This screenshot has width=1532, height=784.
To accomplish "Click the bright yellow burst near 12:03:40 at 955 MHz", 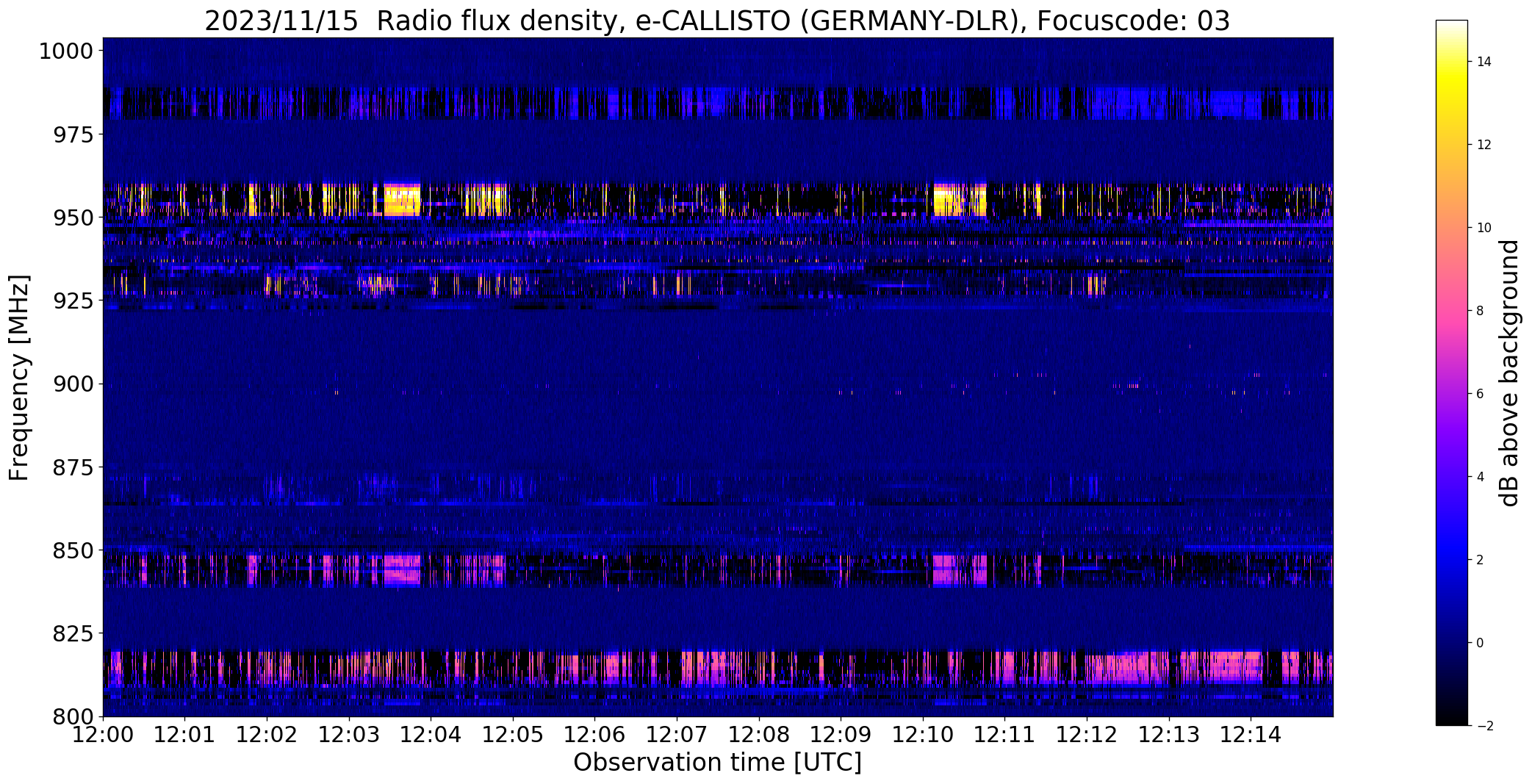I will [x=402, y=199].
